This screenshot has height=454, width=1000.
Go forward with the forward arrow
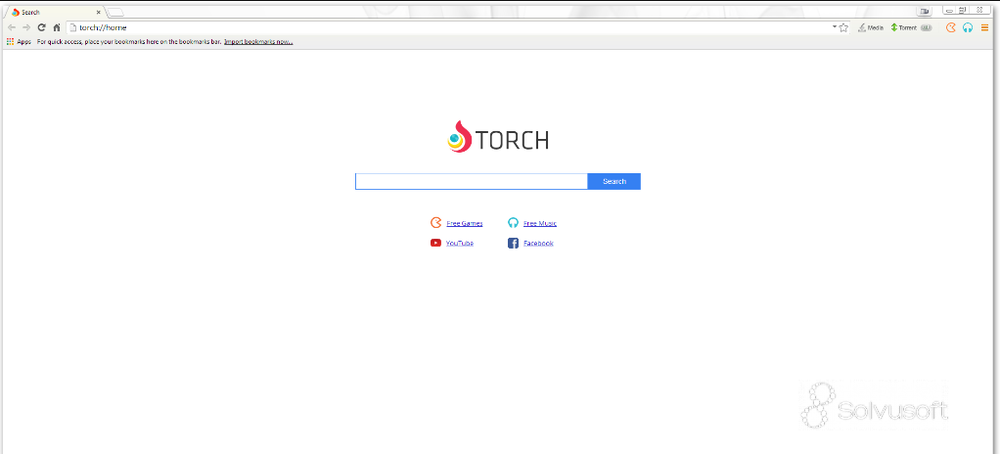(26, 27)
